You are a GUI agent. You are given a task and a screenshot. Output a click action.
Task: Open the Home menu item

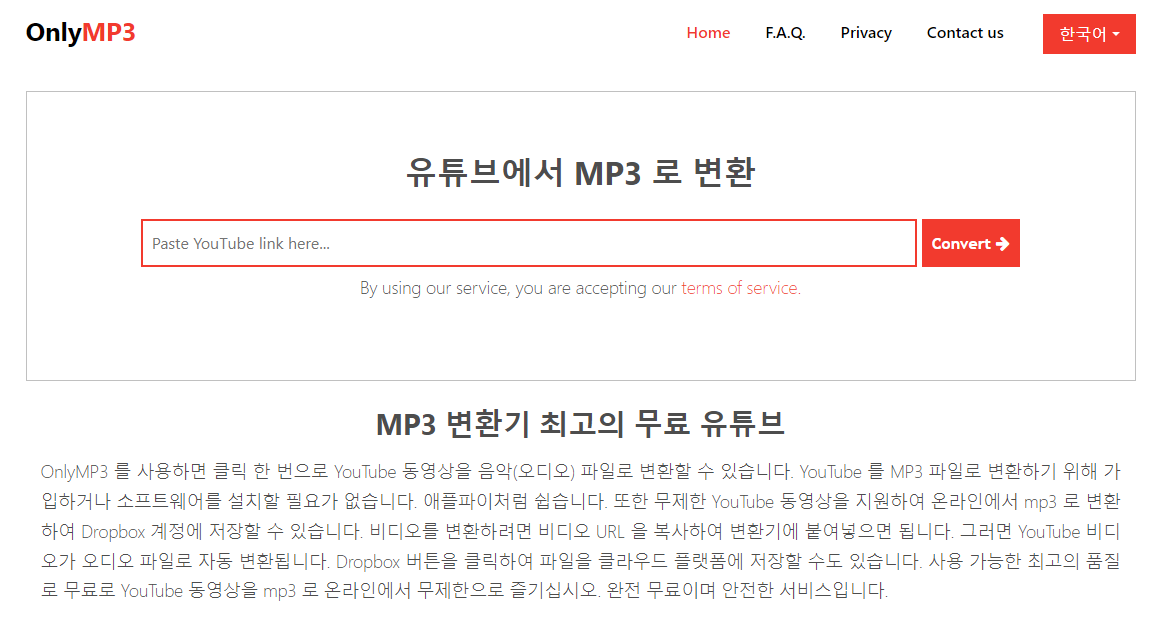coord(708,33)
